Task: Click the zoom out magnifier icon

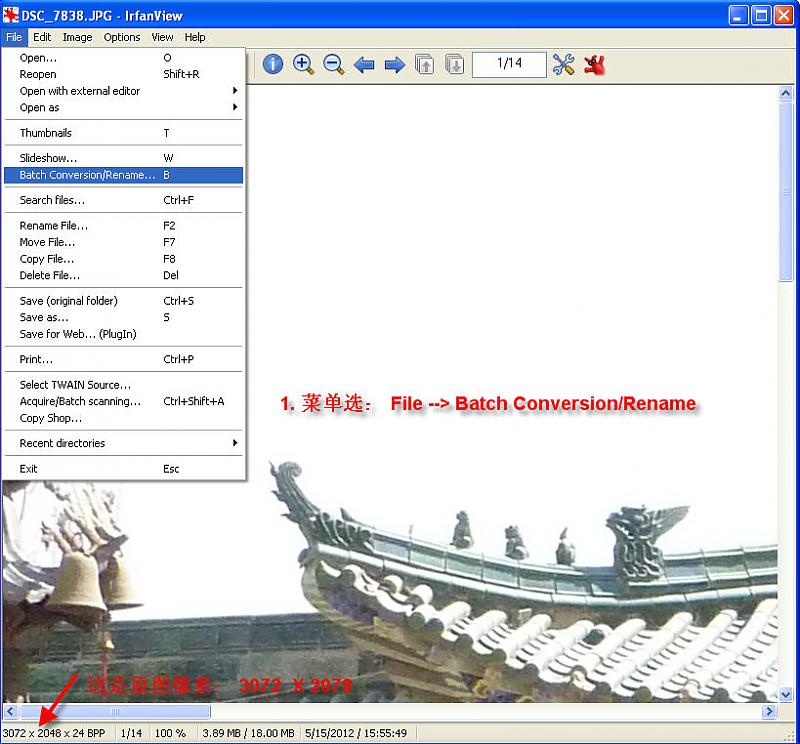Action: point(334,65)
